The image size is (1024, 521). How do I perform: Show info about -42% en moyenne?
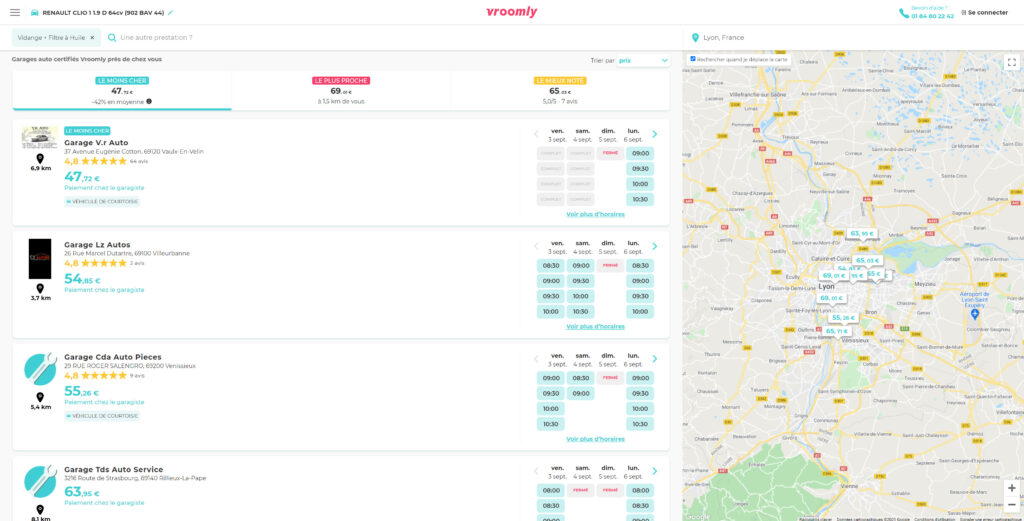click(x=149, y=101)
